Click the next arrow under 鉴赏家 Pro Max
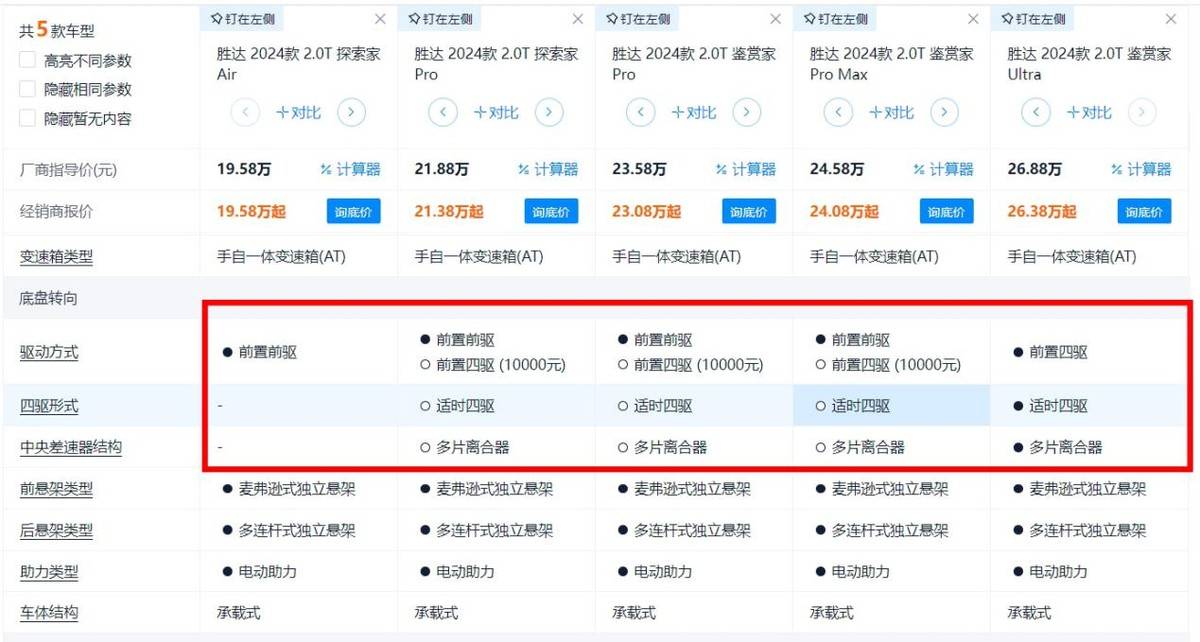 tap(945, 113)
